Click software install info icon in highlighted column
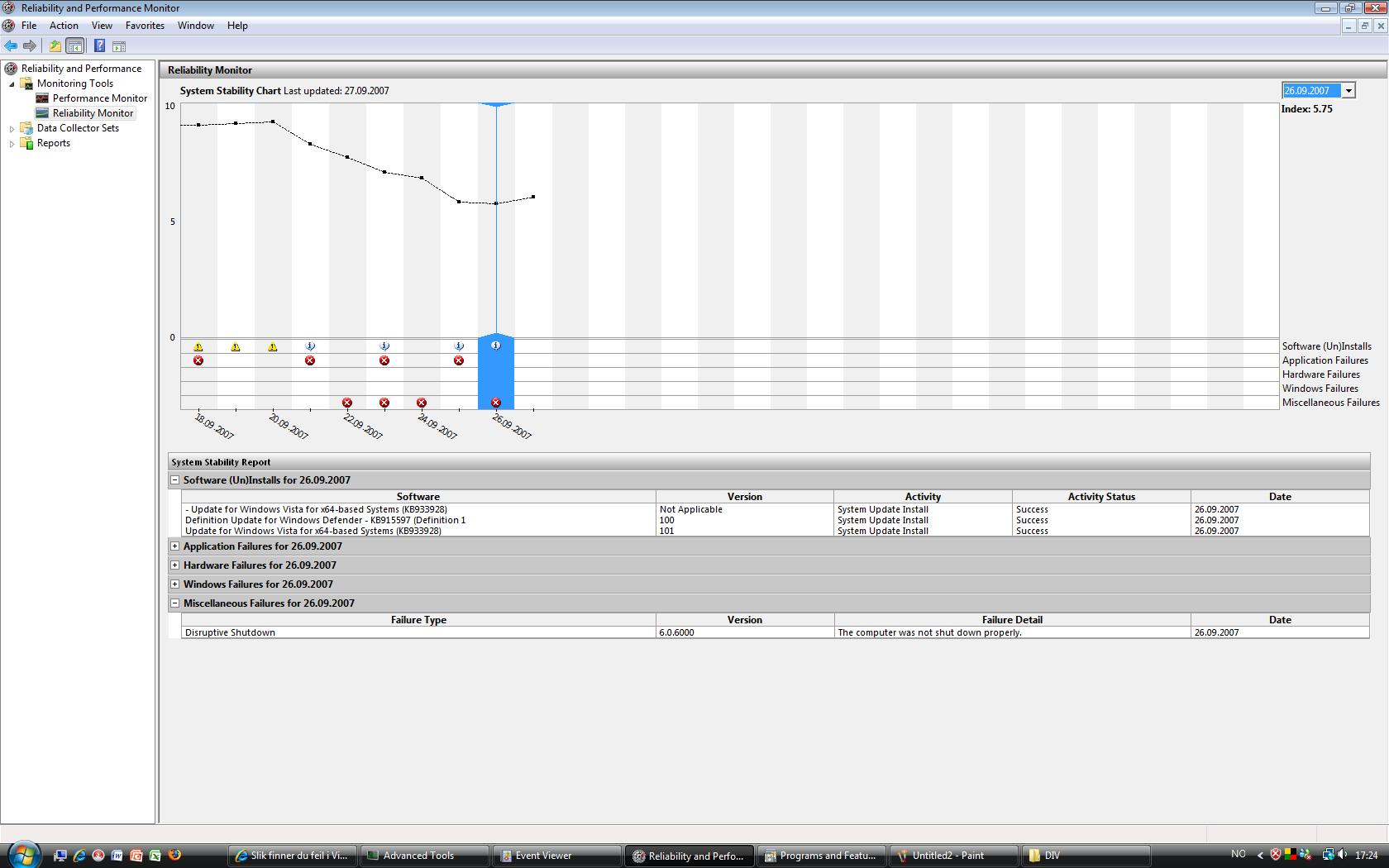 (x=496, y=346)
